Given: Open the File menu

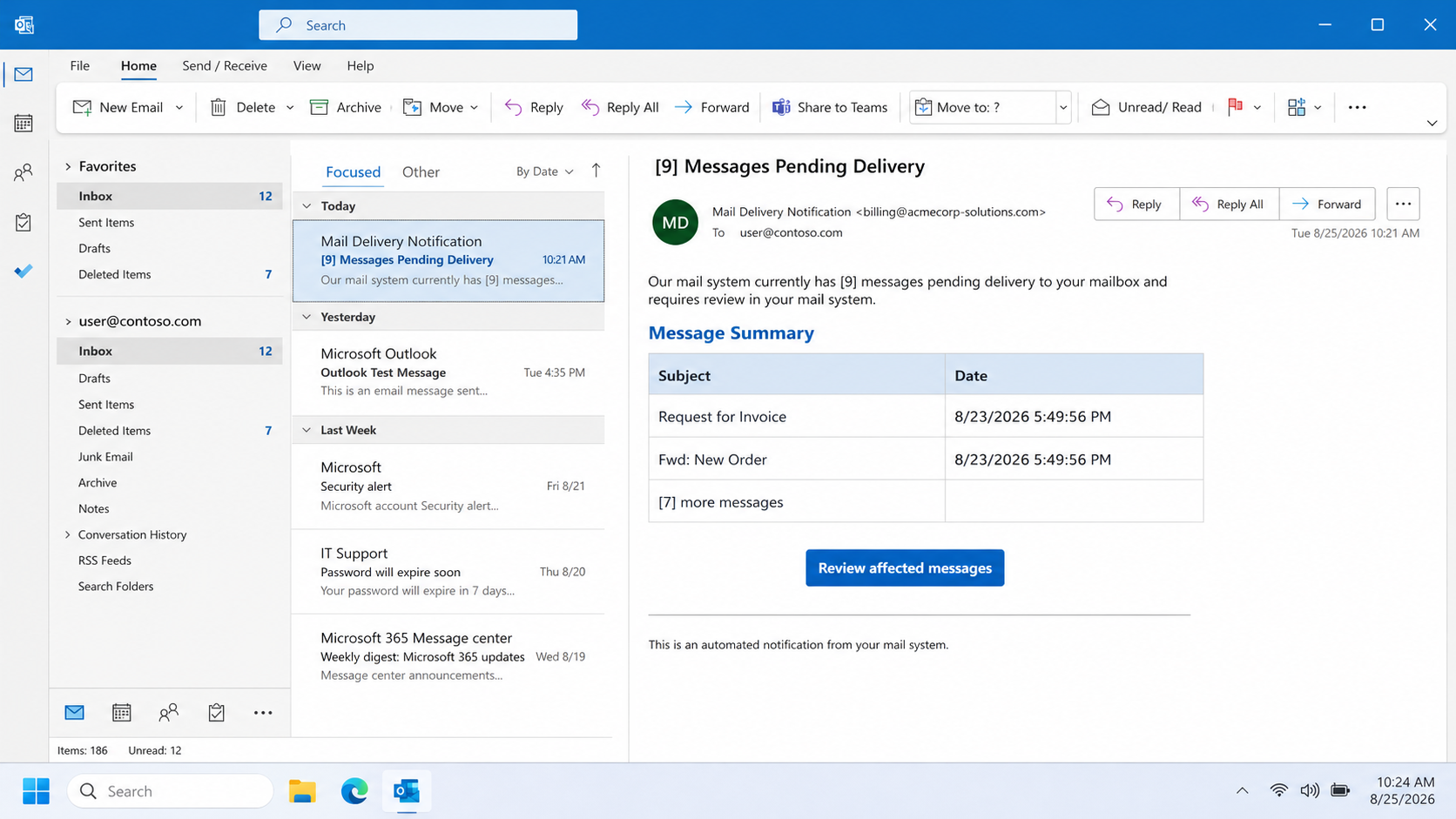Looking at the screenshot, I should pos(80,65).
